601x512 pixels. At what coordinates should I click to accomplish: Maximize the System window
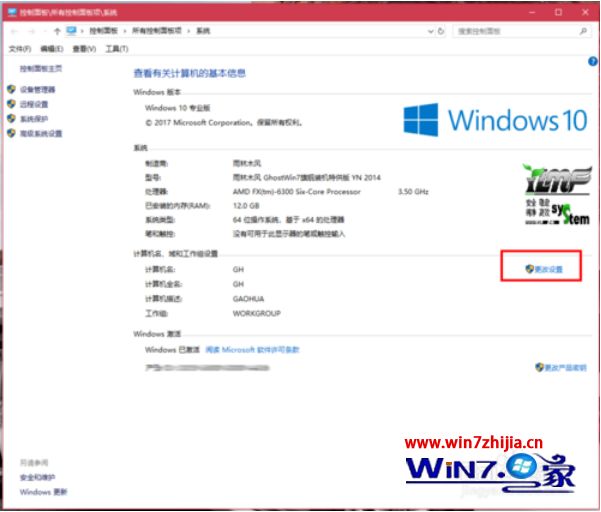click(558, 12)
